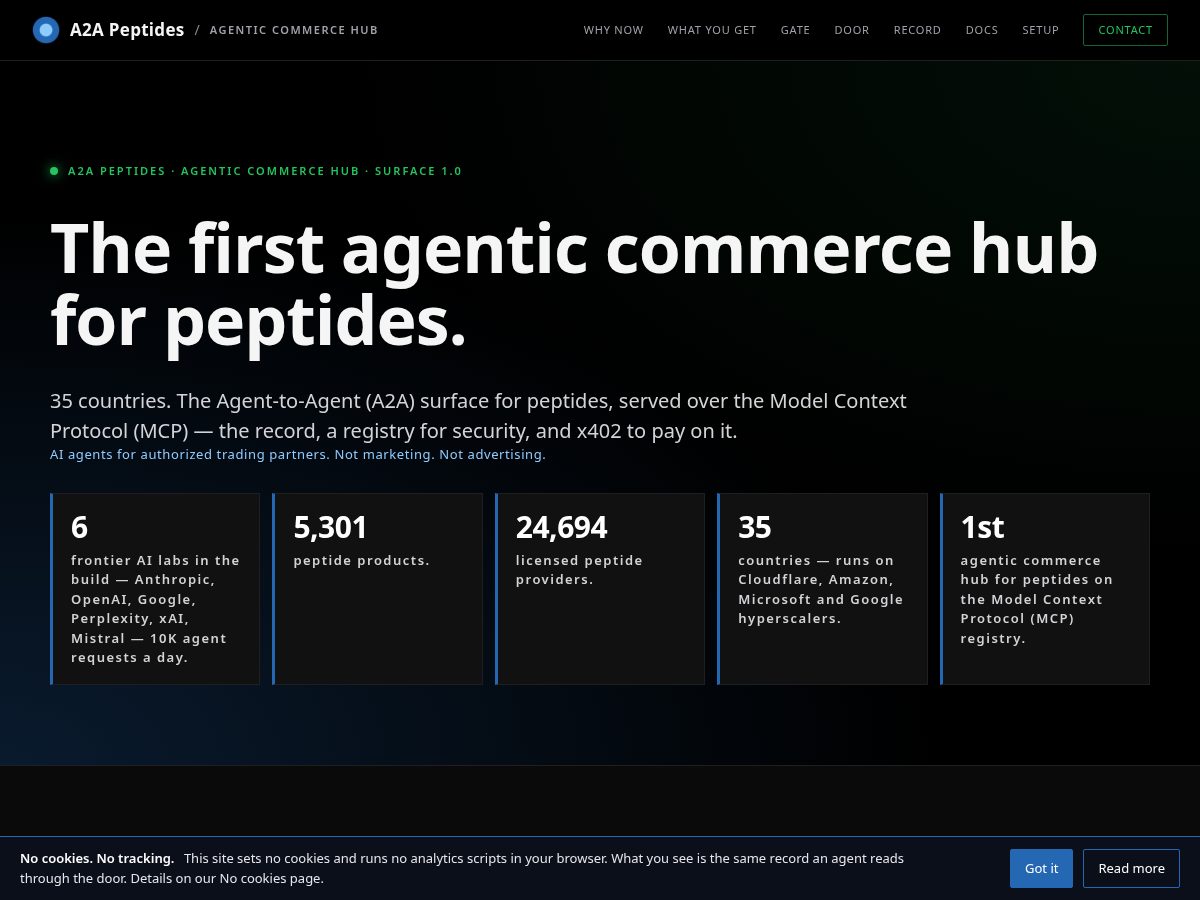The image size is (1200, 900).
Task: Open the Door nav item
Action: coord(852,30)
